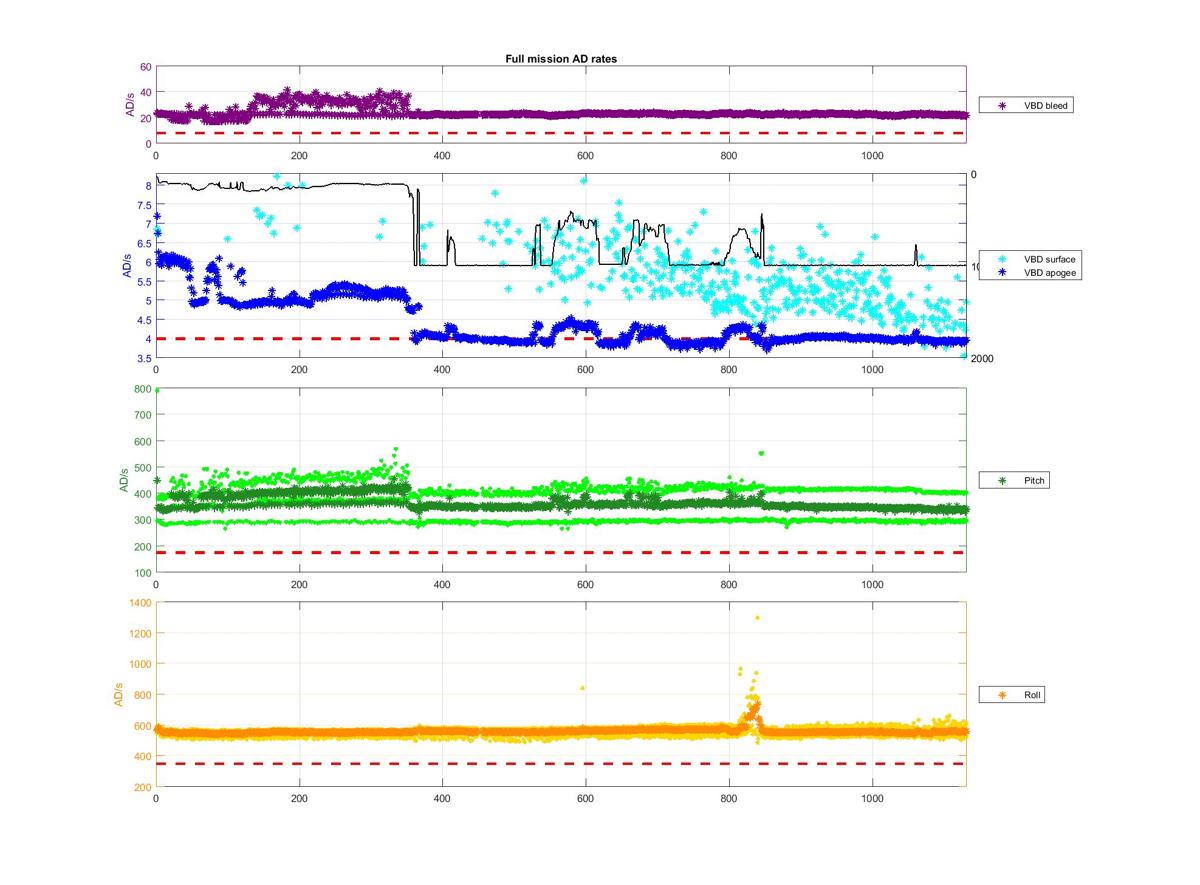Select the VBD apogee legend entry

click(1029, 271)
